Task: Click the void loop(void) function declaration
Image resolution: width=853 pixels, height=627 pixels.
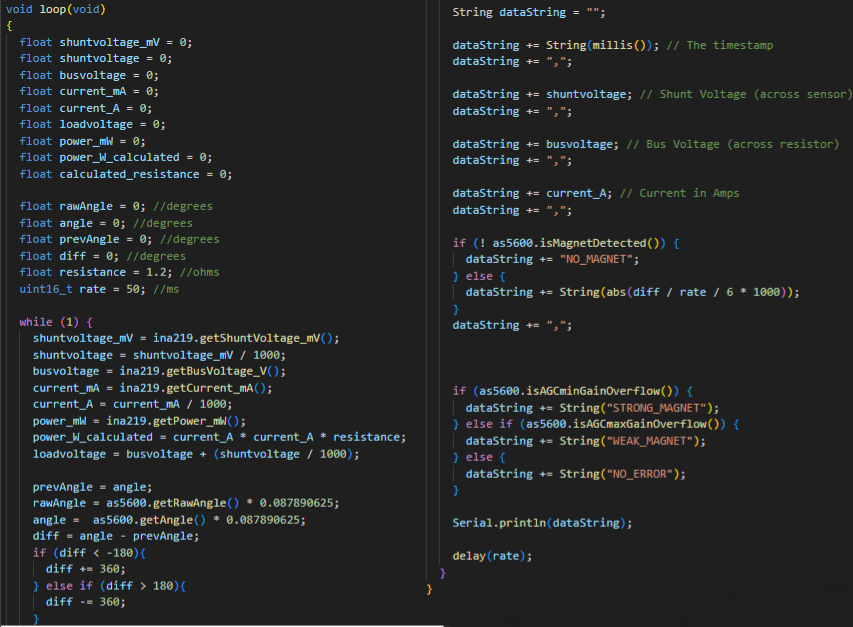Action: coord(56,9)
